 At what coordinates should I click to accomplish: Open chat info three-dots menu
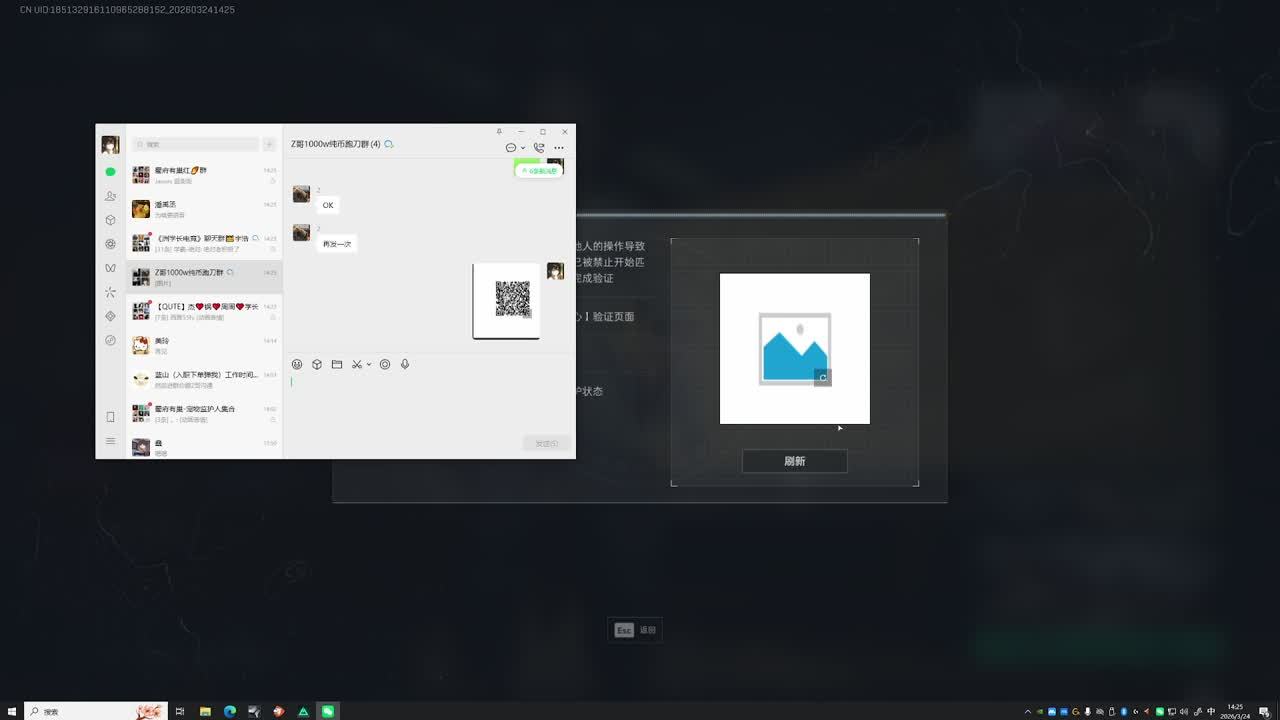pos(559,148)
